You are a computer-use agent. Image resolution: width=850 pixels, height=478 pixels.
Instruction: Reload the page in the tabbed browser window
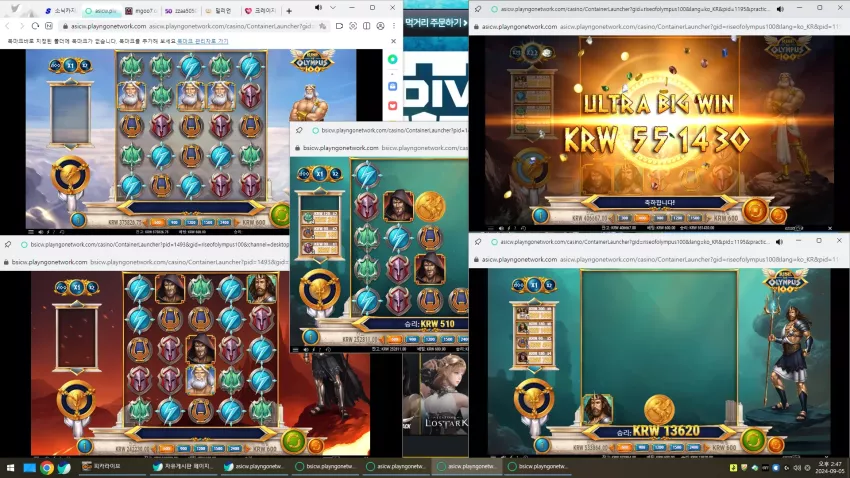[35, 26]
